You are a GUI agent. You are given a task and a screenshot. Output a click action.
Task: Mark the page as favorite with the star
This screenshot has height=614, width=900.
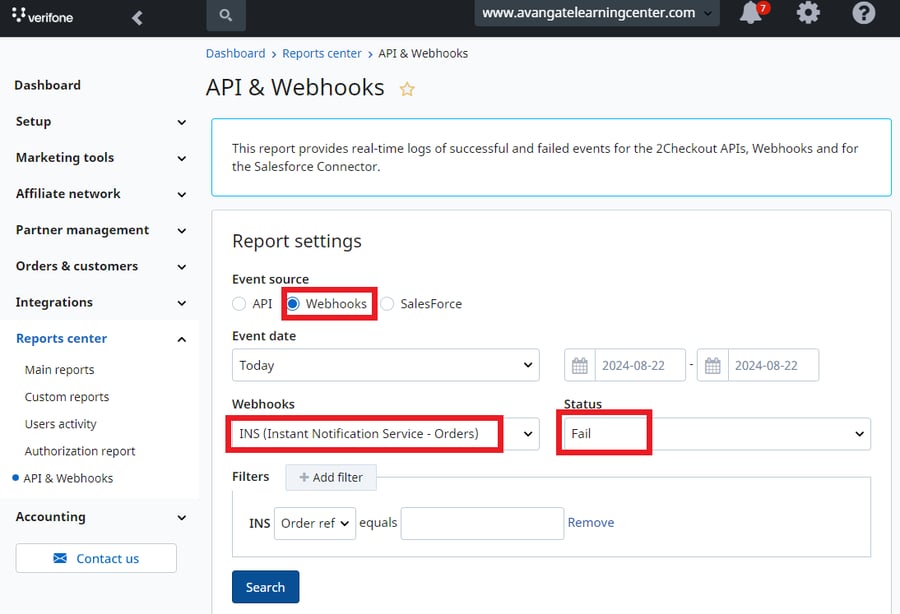point(407,89)
